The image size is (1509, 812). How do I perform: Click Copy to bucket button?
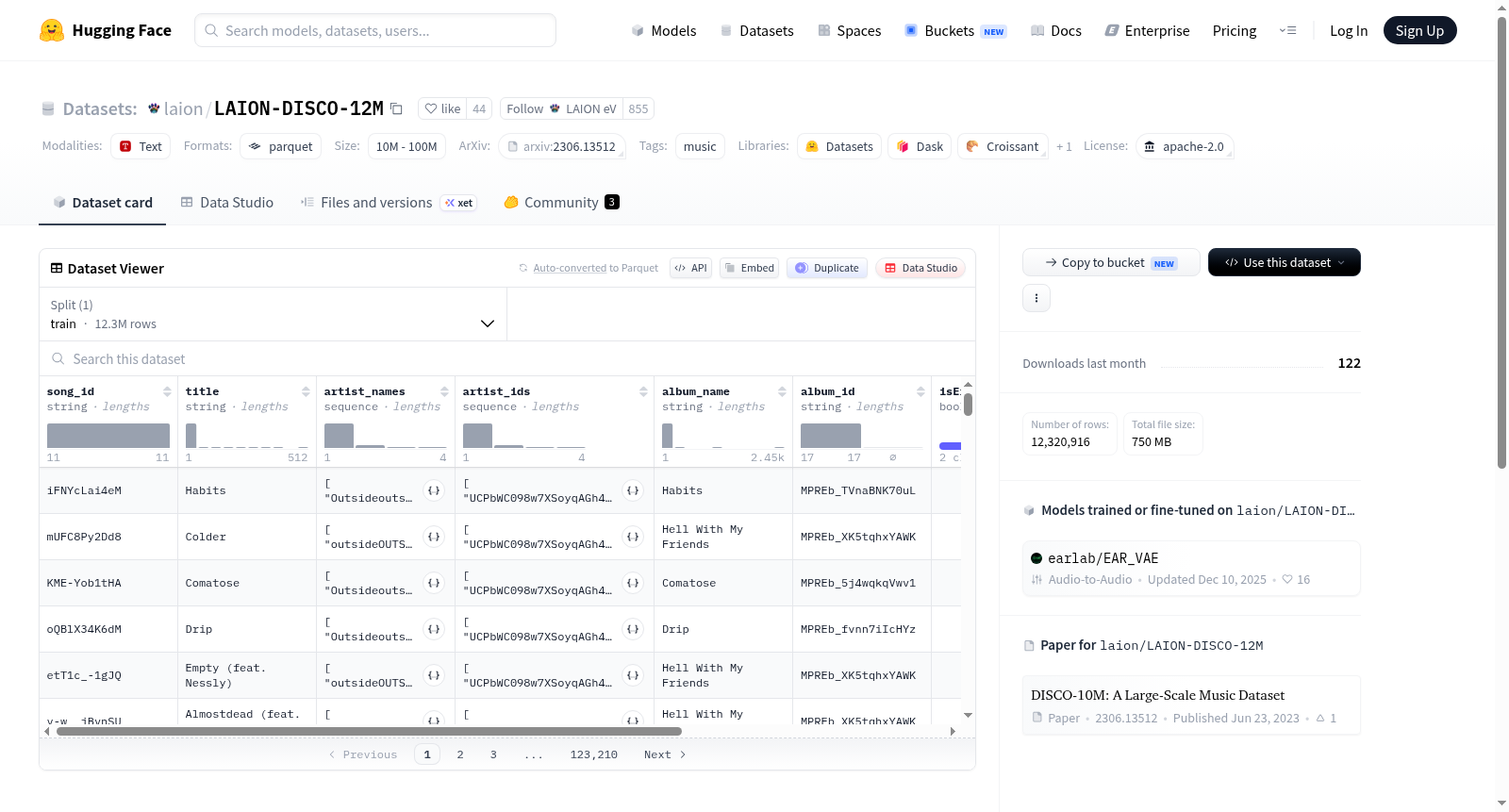(1111, 262)
